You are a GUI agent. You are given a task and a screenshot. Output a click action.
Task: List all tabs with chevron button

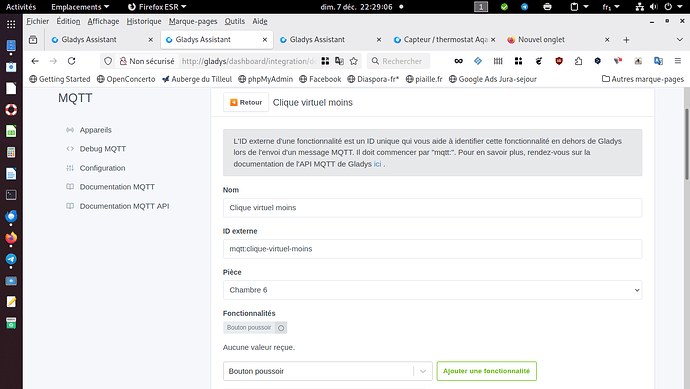click(679, 40)
